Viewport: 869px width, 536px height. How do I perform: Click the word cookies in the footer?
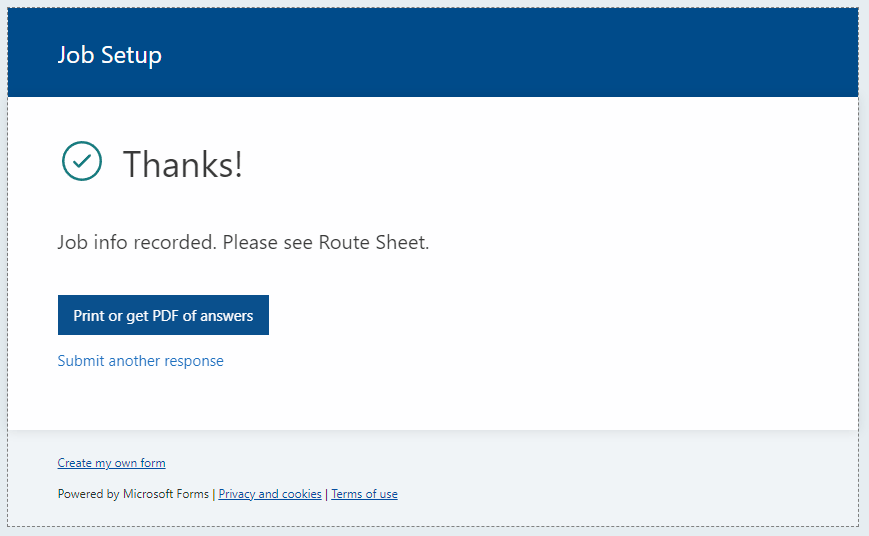pos(301,494)
